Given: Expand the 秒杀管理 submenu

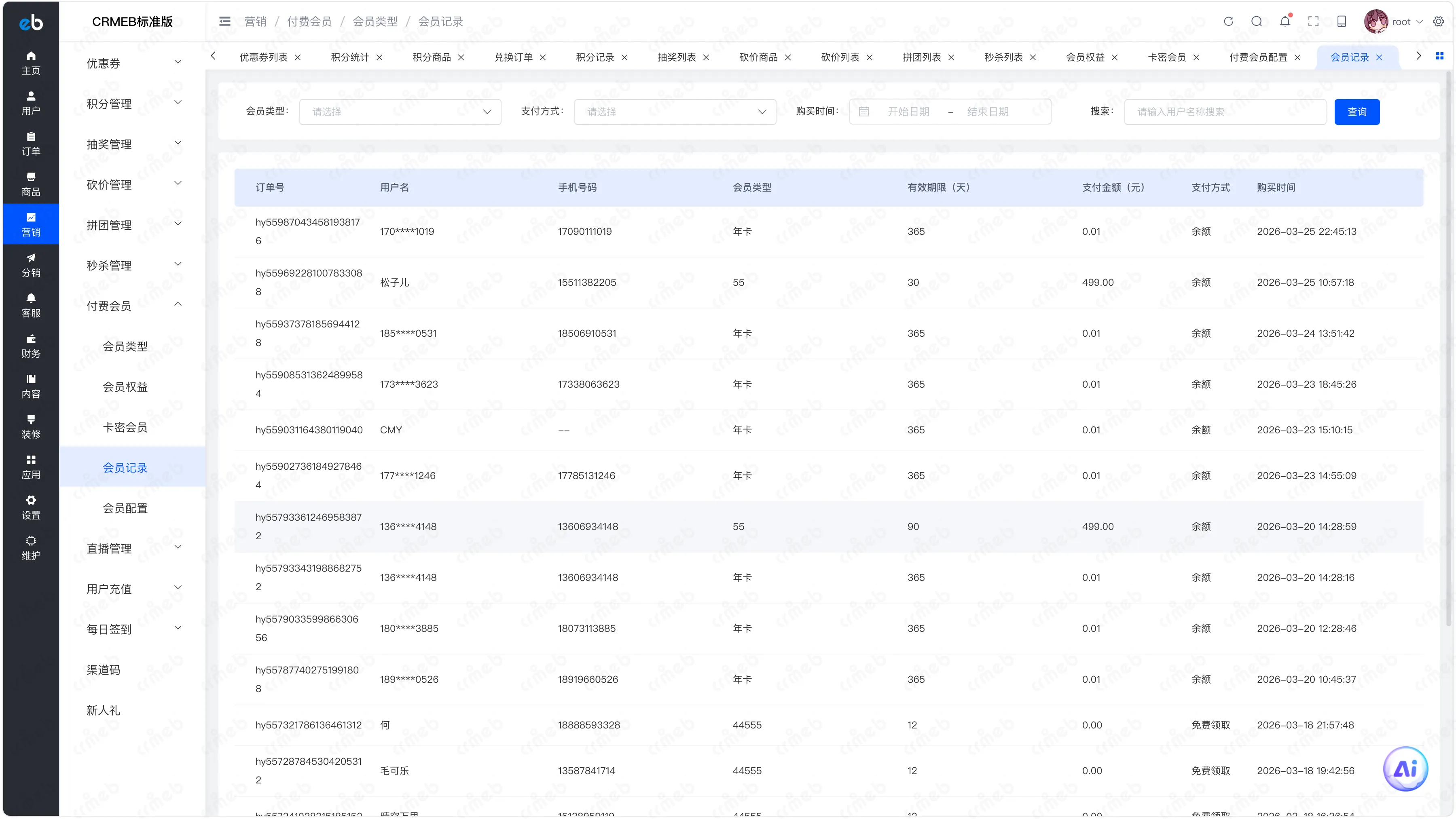Looking at the screenshot, I should (133, 265).
